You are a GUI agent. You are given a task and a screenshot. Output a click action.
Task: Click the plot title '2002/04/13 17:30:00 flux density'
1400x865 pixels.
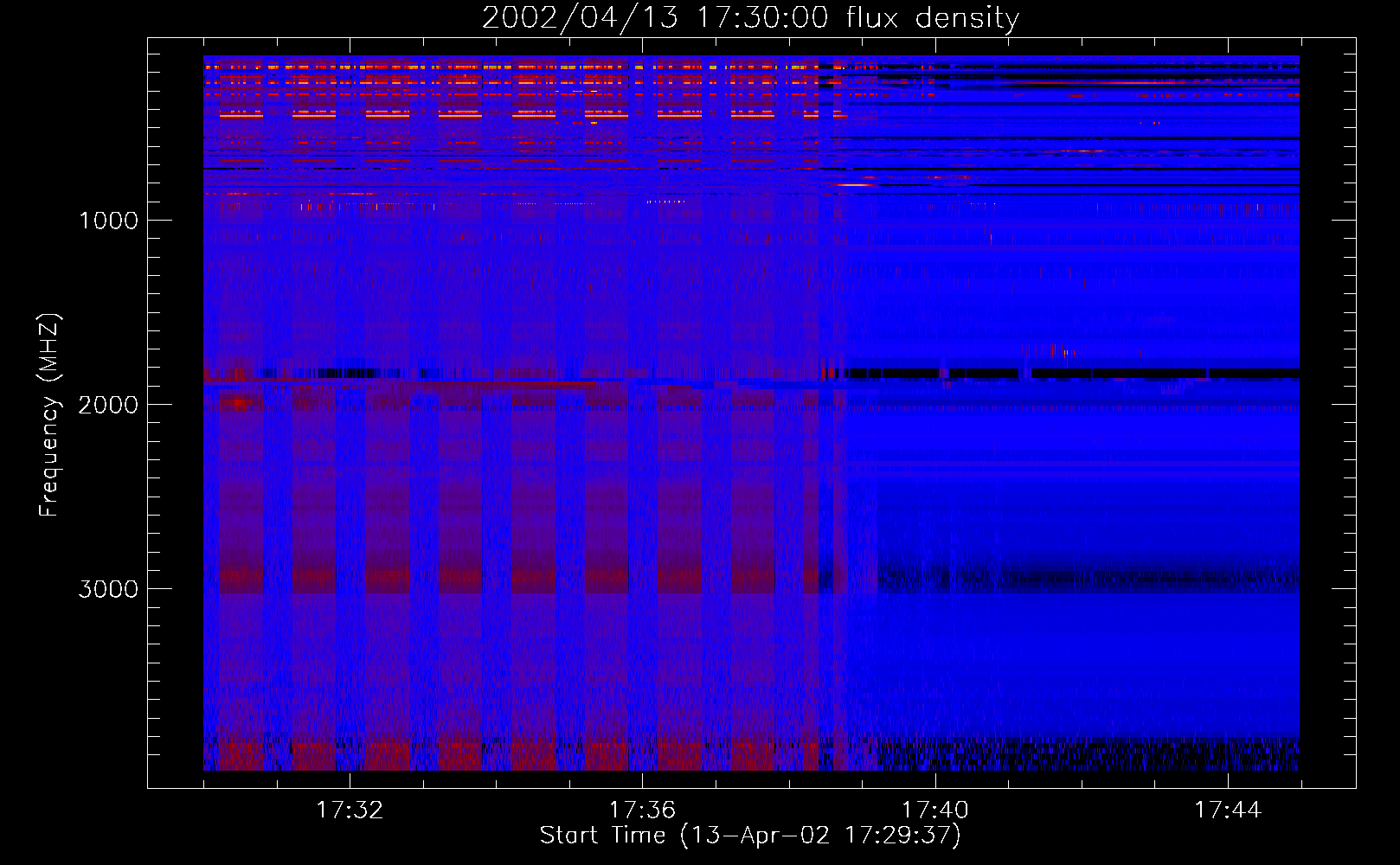tap(750, 18)
